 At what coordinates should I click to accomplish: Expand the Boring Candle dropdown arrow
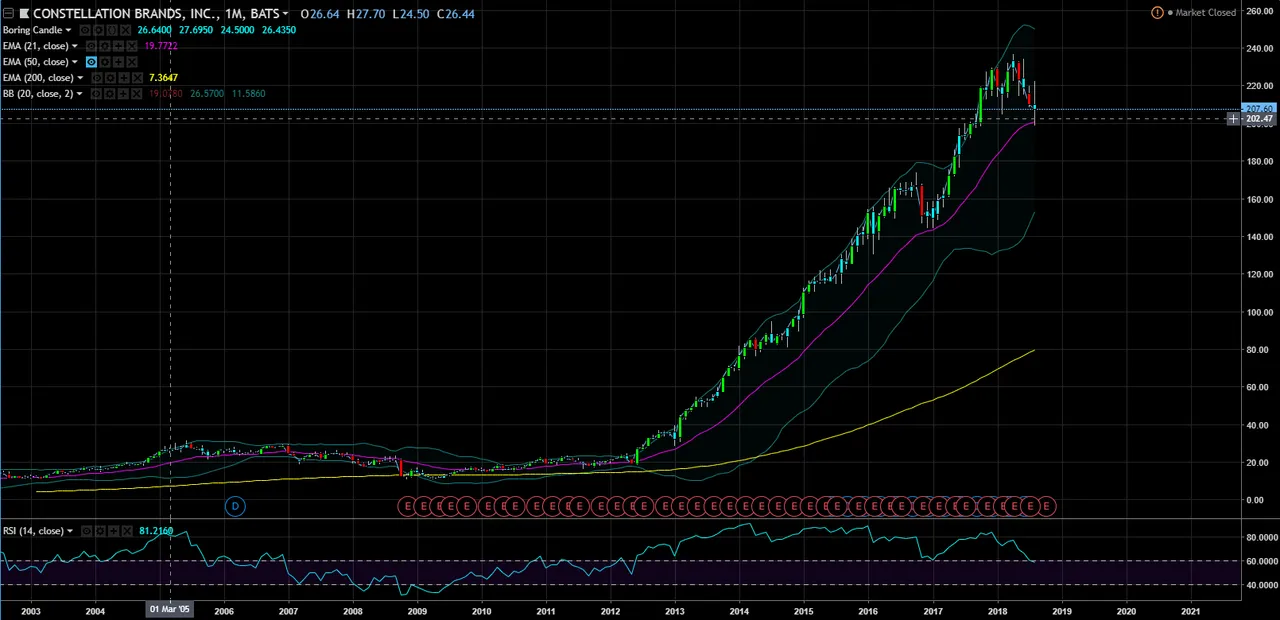coord(68,30)
